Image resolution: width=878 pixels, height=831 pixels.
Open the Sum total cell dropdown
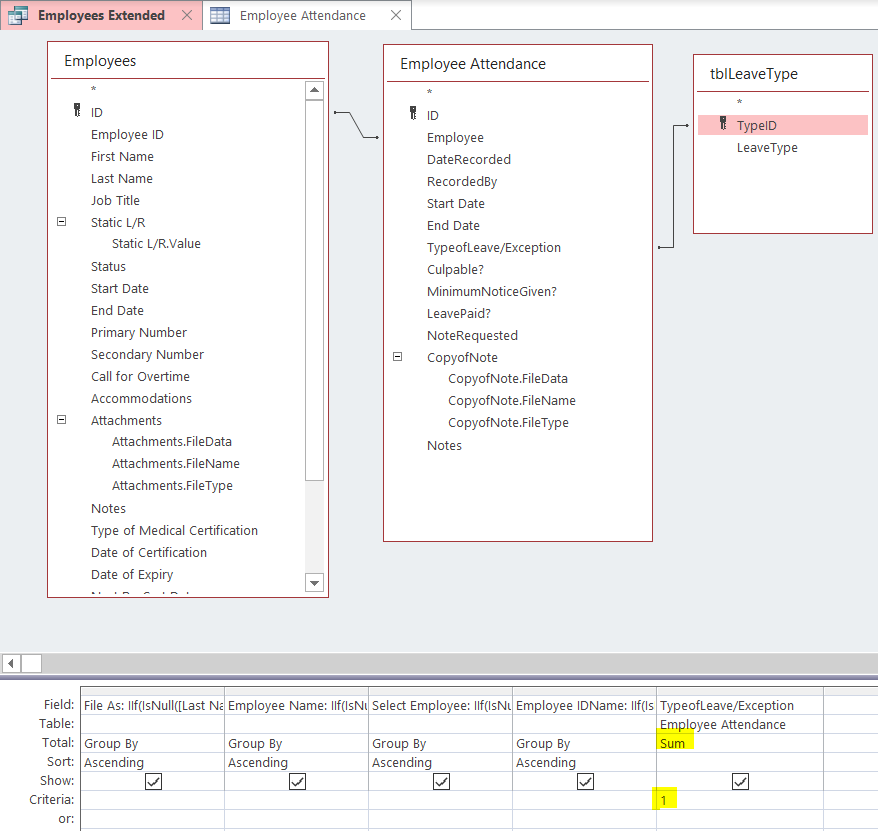tap(739, 743)
